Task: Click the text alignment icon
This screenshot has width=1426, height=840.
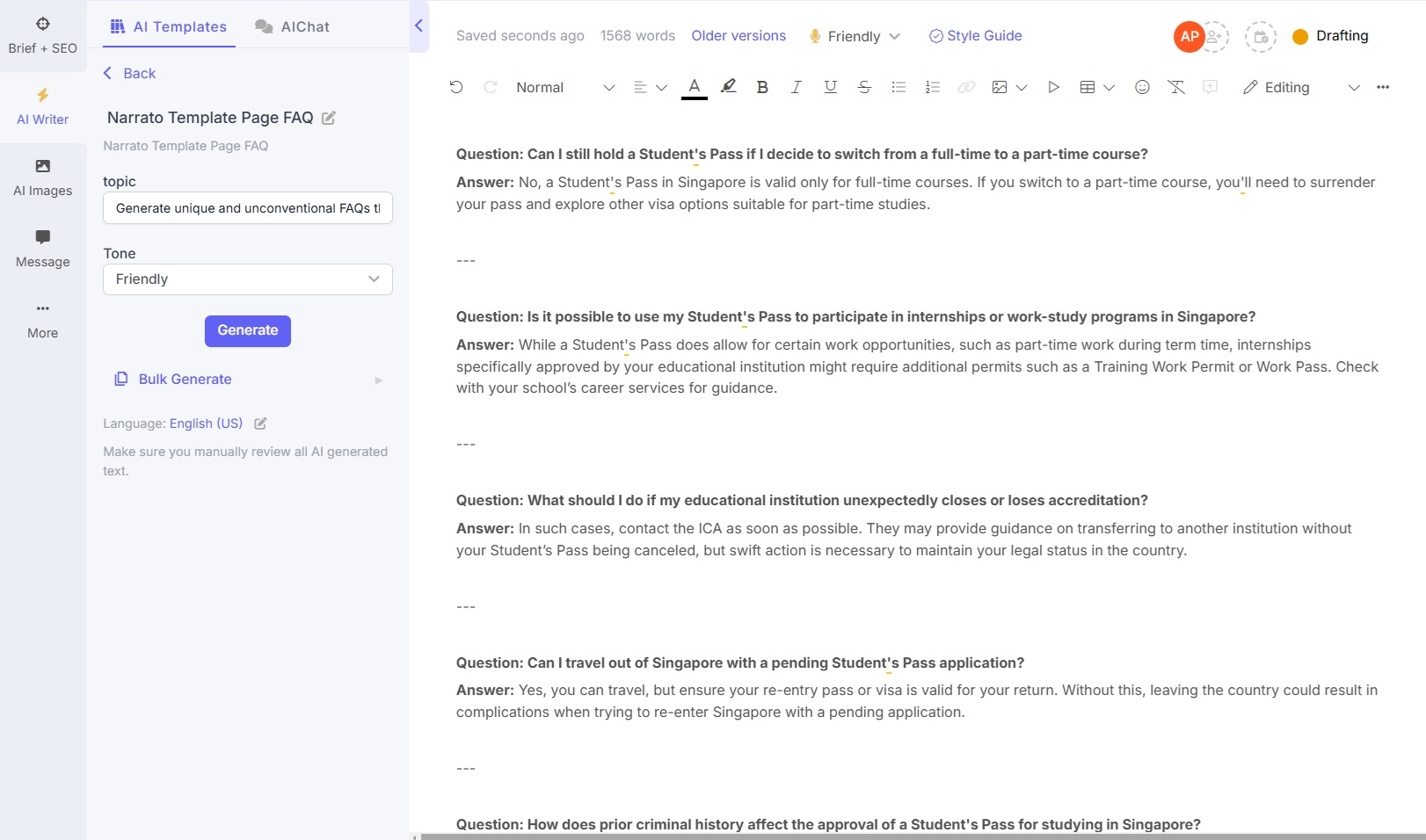Action: [640, 87]
